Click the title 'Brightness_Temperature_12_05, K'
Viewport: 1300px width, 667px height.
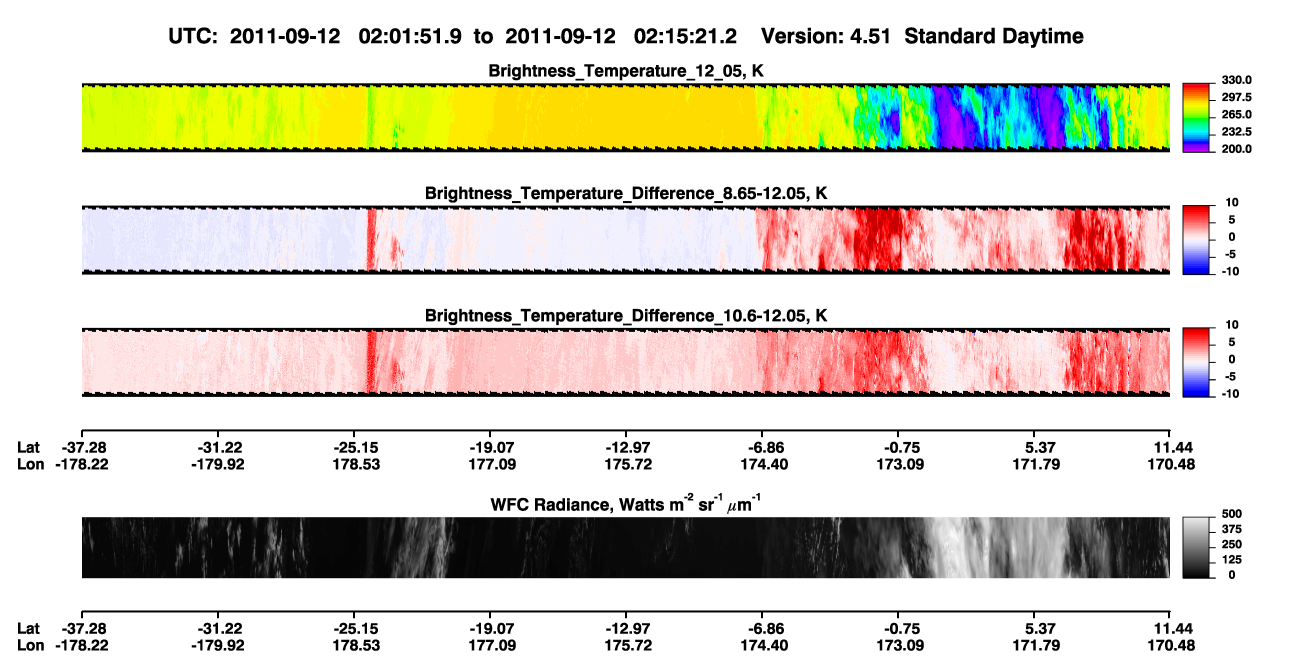tap(626, 71)
